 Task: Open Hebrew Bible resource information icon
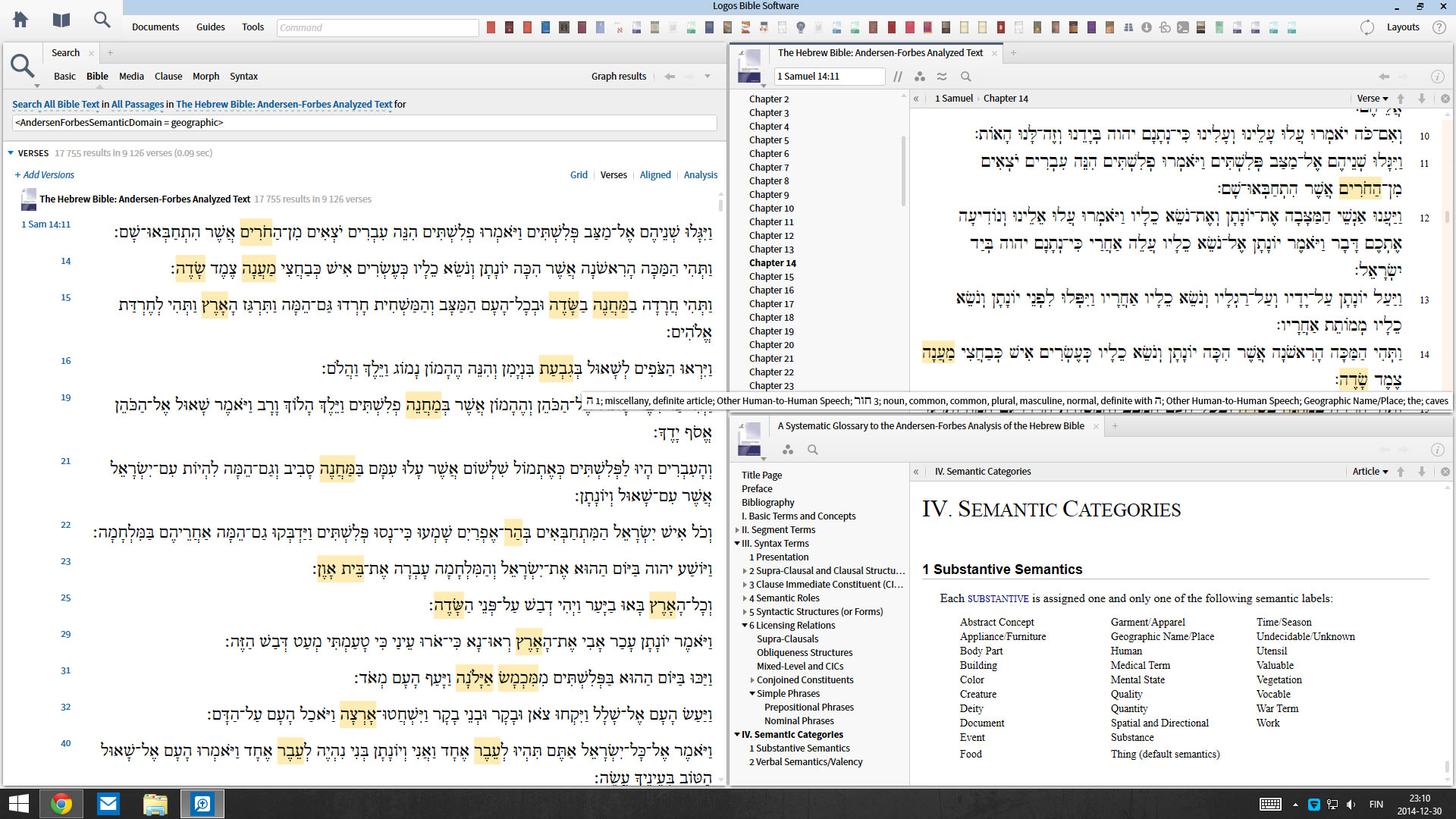point(1437,77)
